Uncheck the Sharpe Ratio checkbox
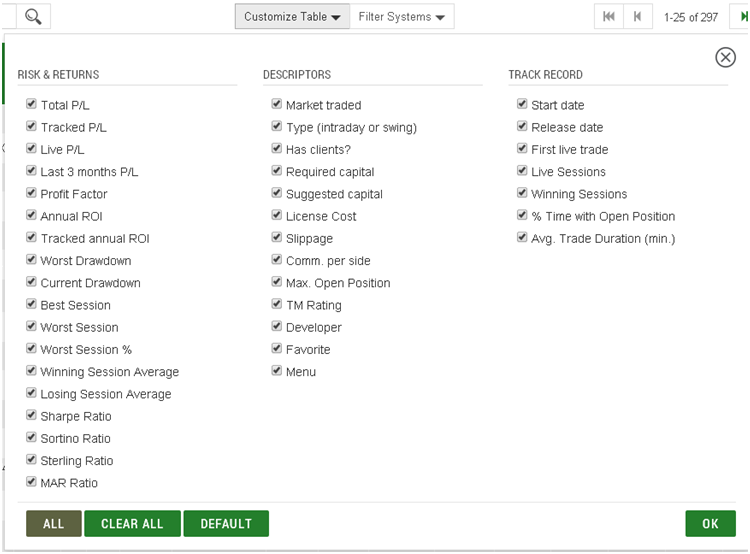Image resolution: width=750 pixels, height=554 pixels. click(x=31, y=415)
